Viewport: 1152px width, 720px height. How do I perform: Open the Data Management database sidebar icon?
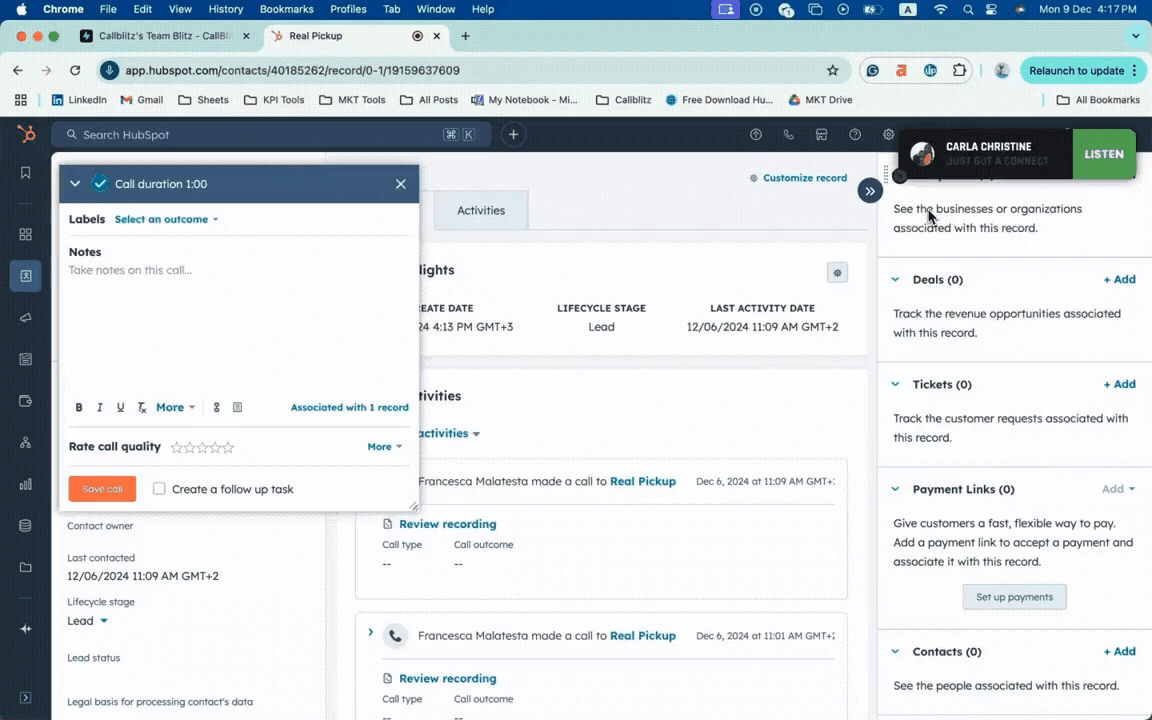pyautogui.click(x=26, y=526)
